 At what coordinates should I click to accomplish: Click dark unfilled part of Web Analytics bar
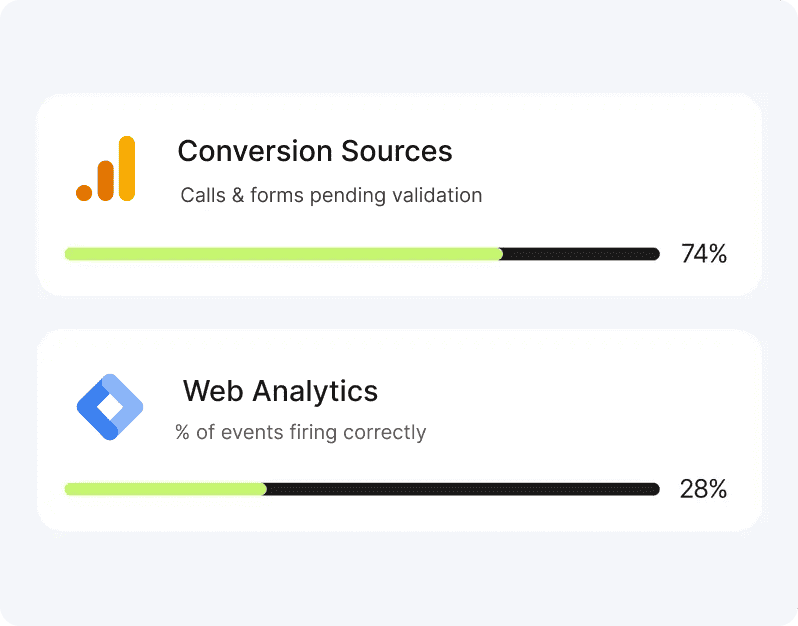[460, 489]
